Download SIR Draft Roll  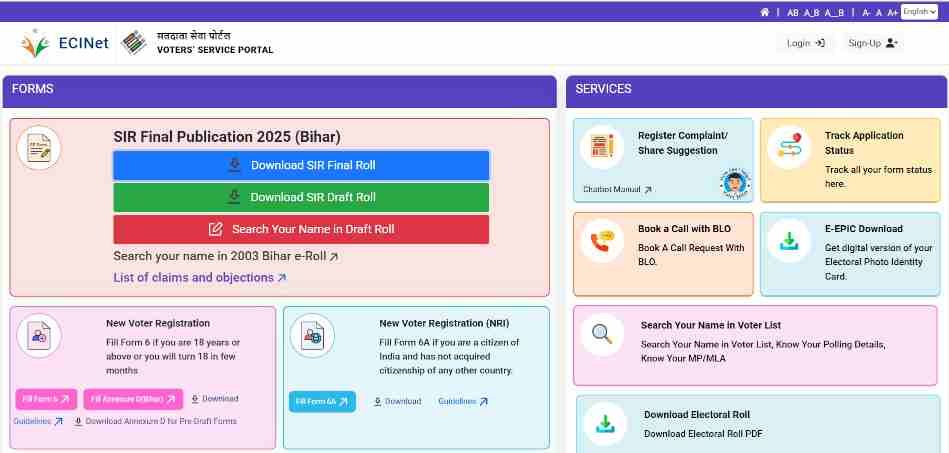tap(301, 197)
